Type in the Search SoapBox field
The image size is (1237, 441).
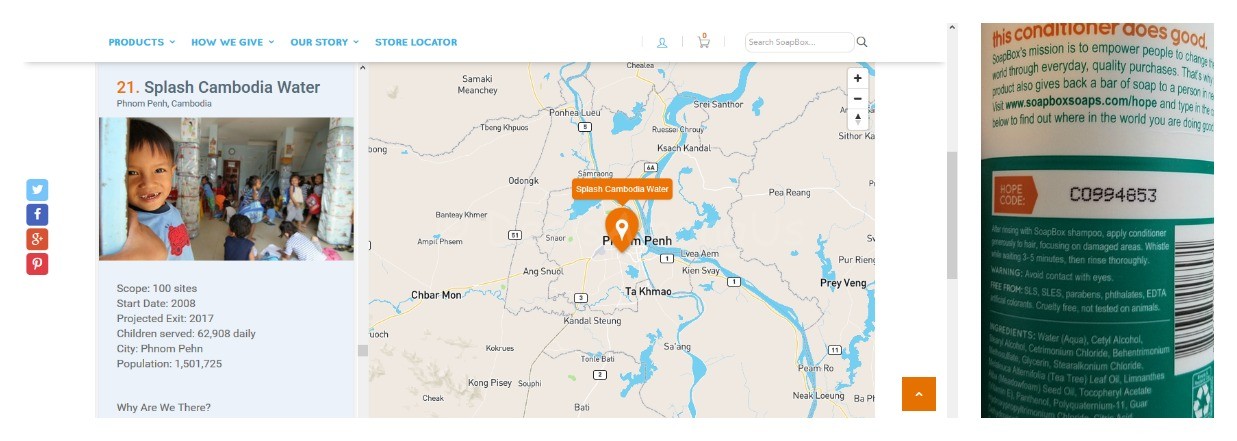coord(798,42)
